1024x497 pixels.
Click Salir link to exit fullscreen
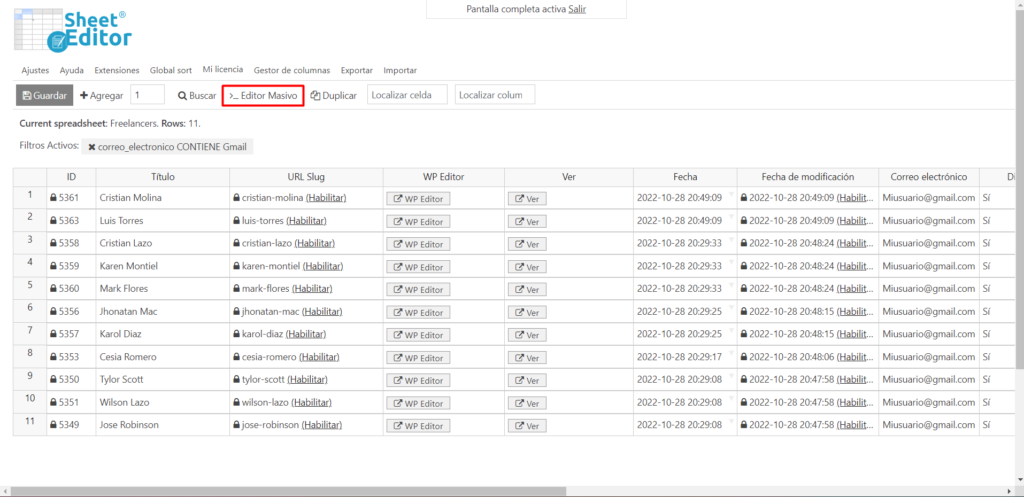coord(577,9)
